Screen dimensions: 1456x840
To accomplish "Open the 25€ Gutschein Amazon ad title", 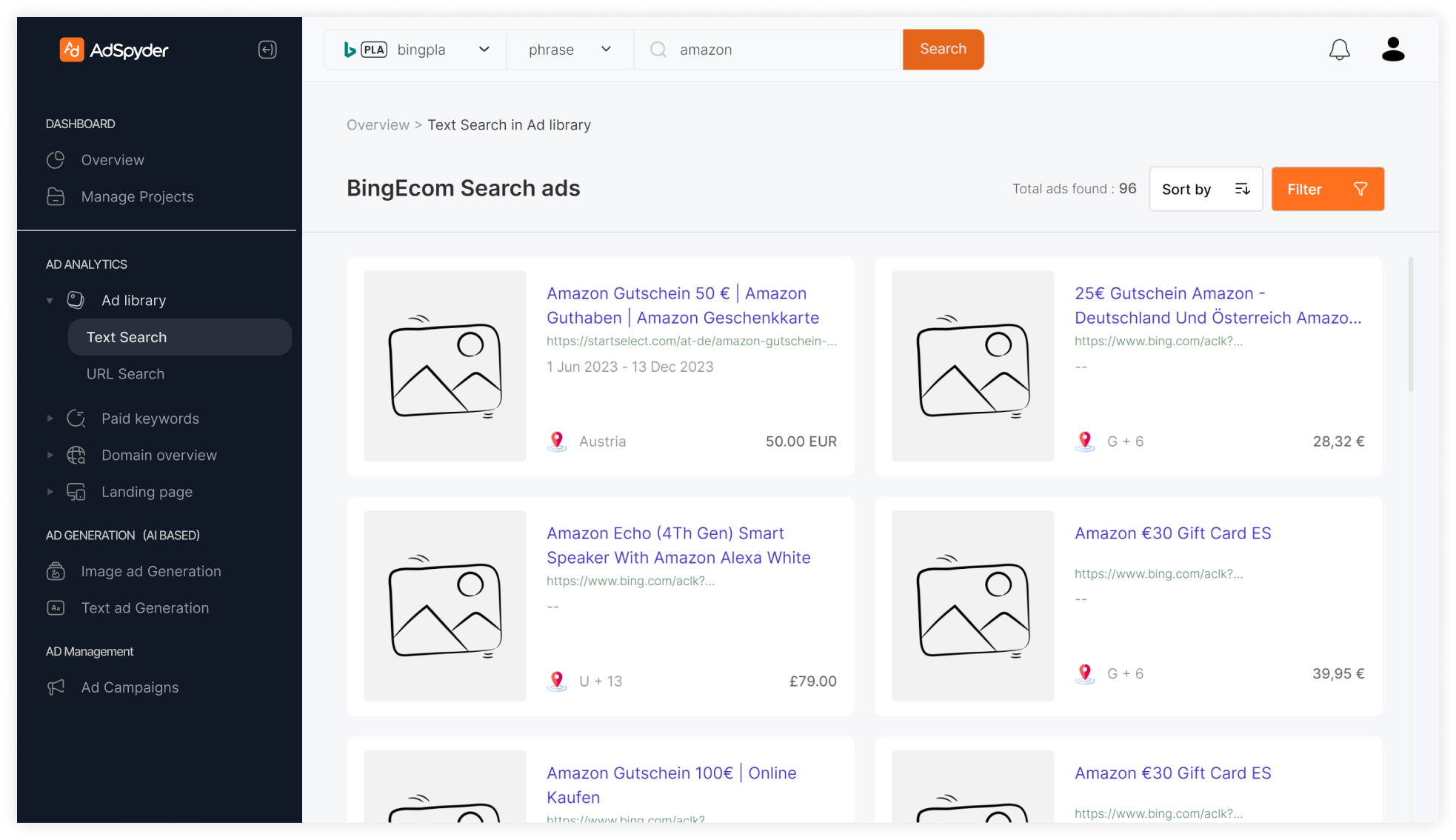I will pyautogui.click(x=1218, y=305).
